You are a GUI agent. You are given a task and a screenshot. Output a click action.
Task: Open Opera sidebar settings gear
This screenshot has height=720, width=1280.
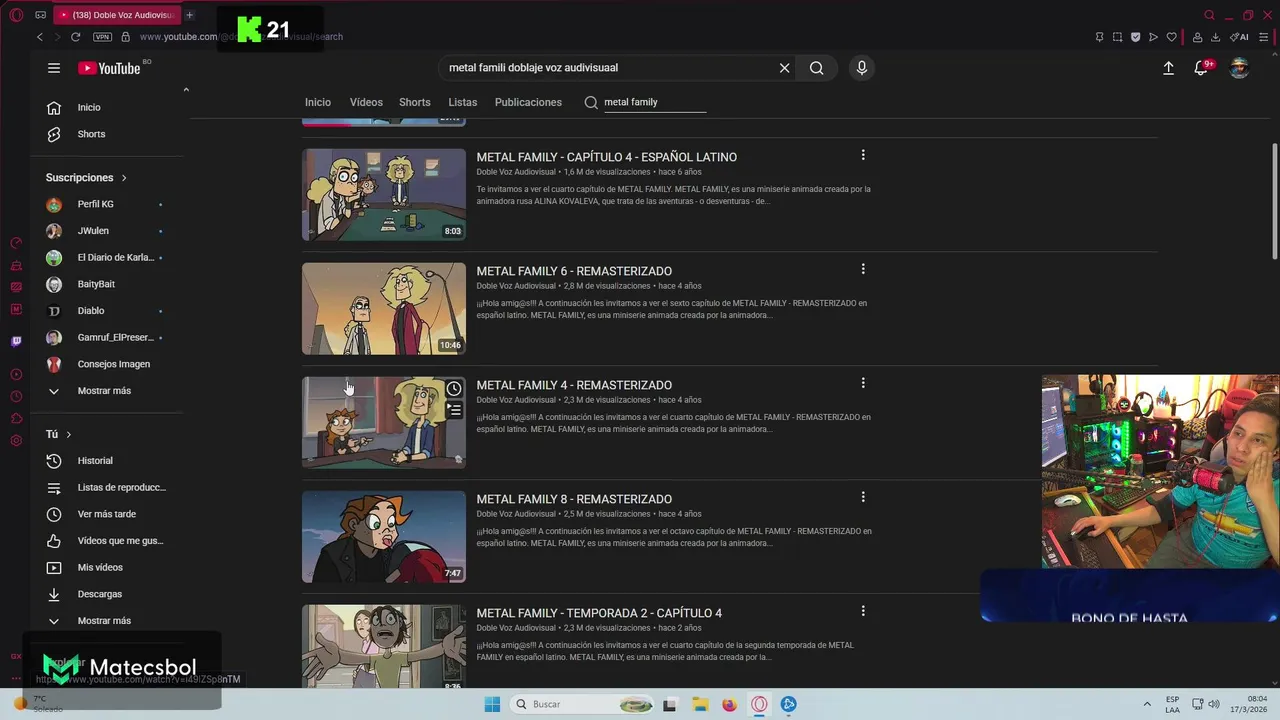coord(16,441)
